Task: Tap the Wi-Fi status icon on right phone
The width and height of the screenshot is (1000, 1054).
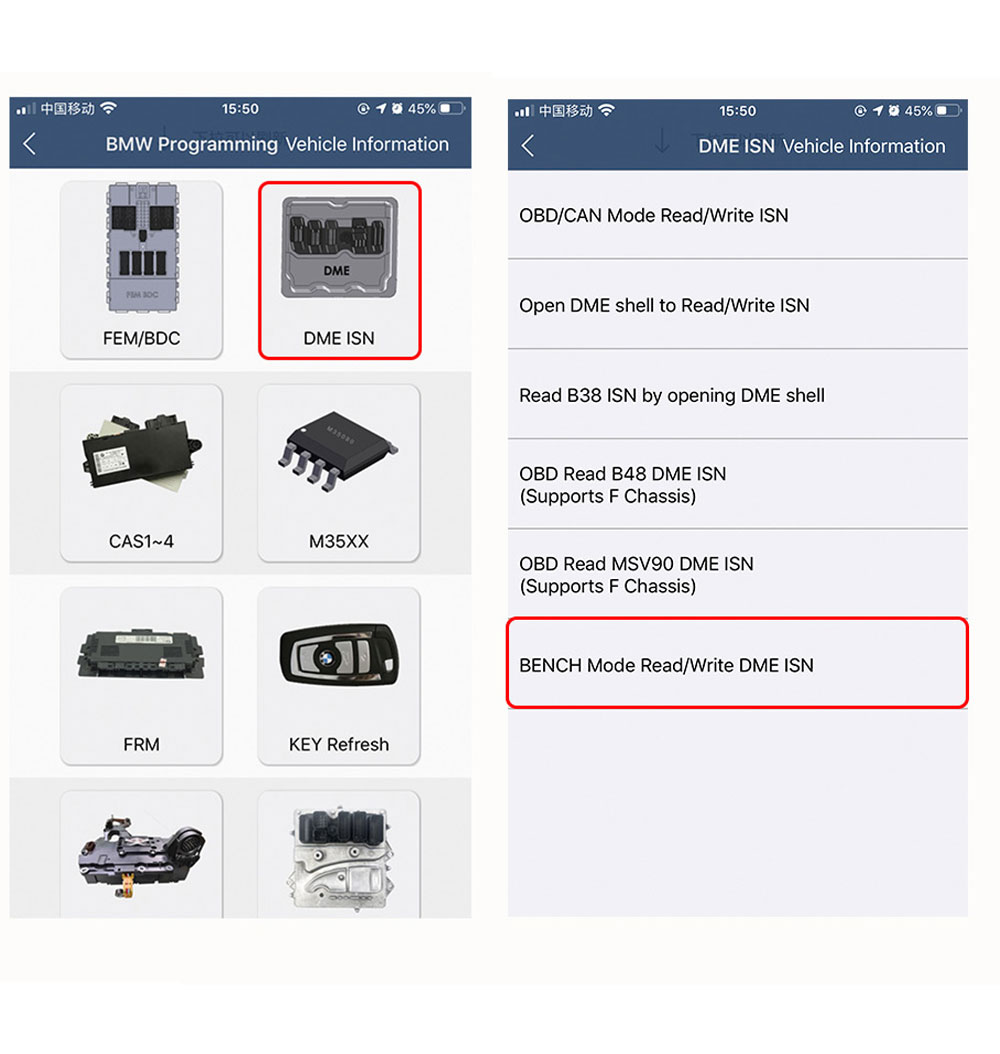Action: point(606,110)
